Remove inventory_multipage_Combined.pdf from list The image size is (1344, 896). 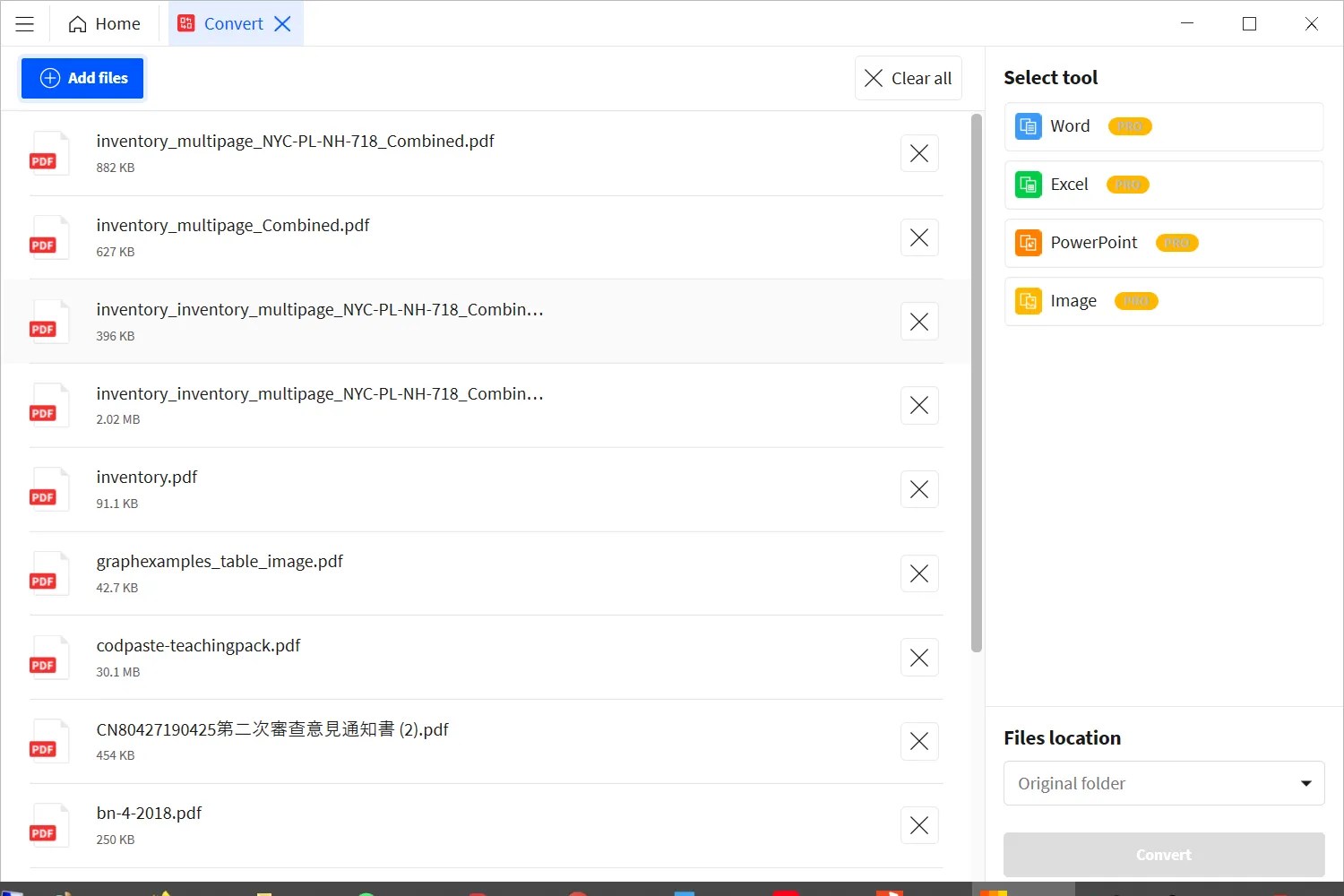(x=919, y=237)
